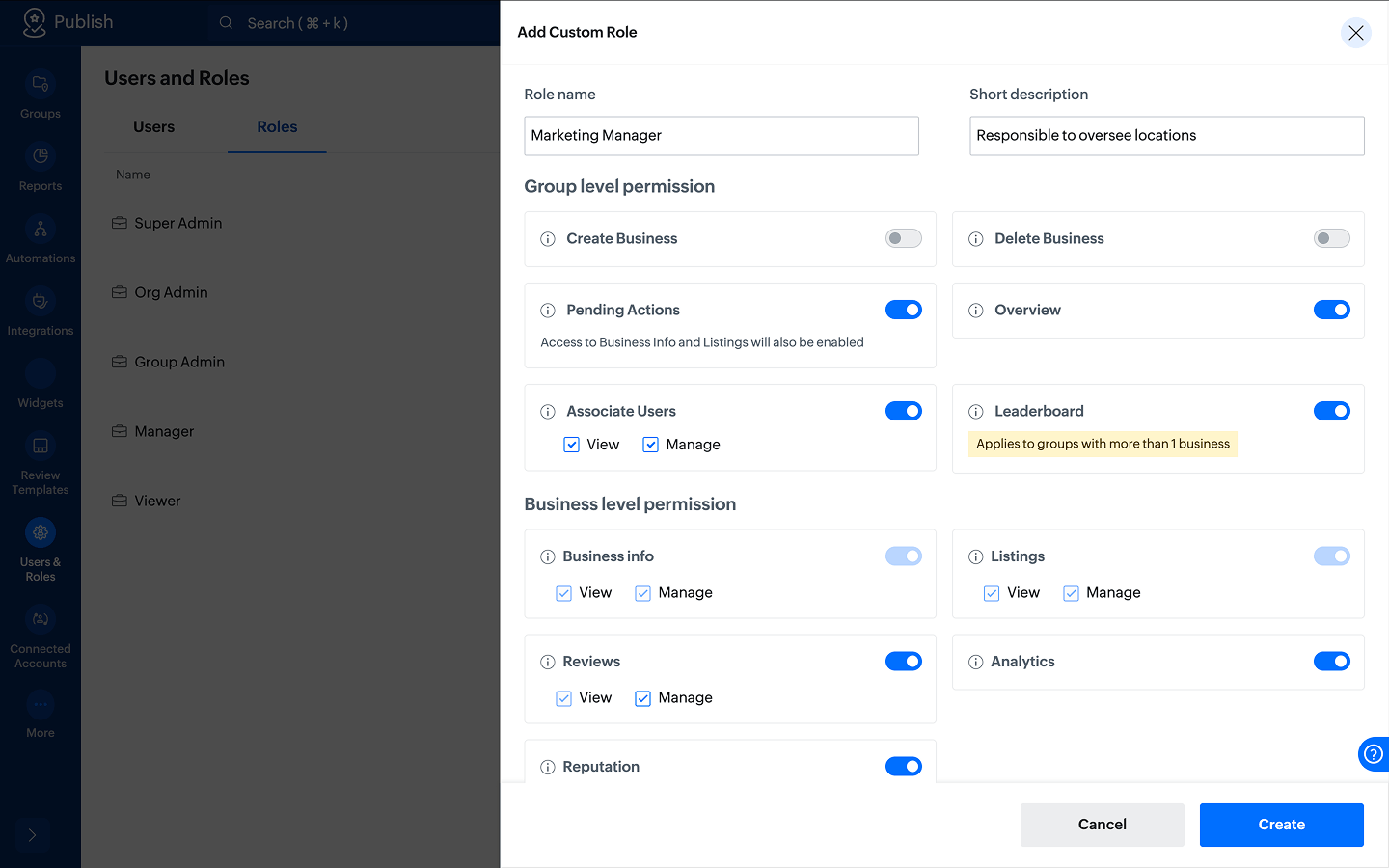The width and height of the screenshot is (1389, 868).
Task: Click the Super Admin role icon
Action: (x=120, y=223)
